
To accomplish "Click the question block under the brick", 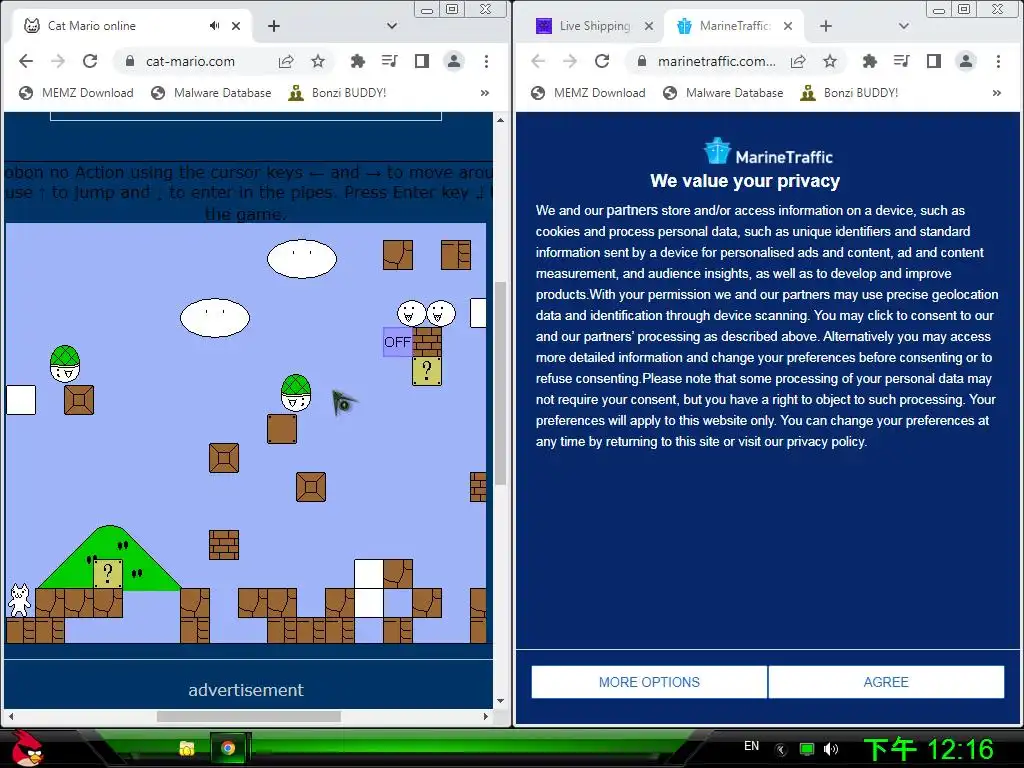I will [x=427, y=371].
